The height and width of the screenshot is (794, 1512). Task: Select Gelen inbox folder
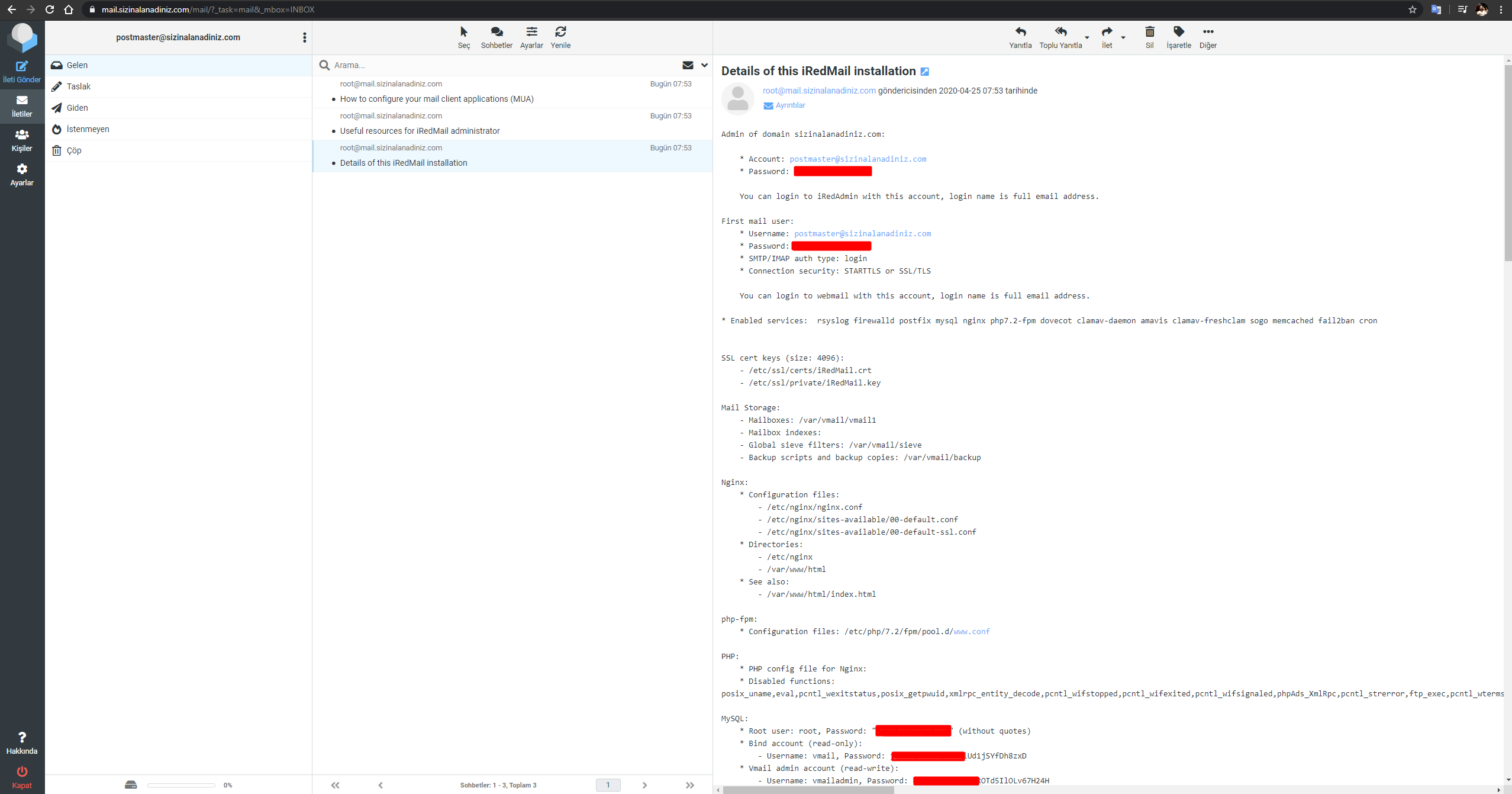(178, 65)
